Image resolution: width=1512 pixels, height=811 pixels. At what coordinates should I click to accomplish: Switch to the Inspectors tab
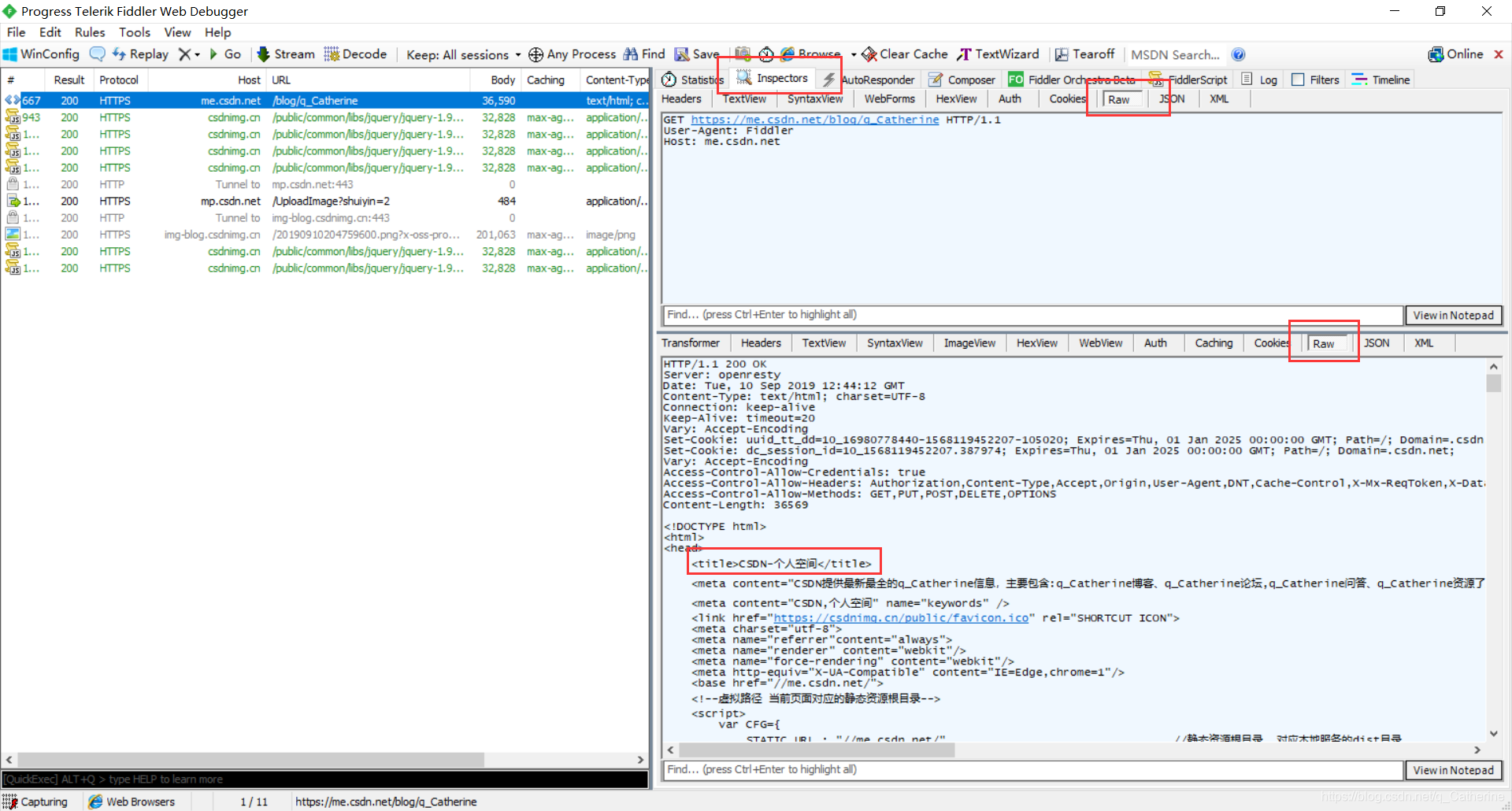(x=773, y=78)
